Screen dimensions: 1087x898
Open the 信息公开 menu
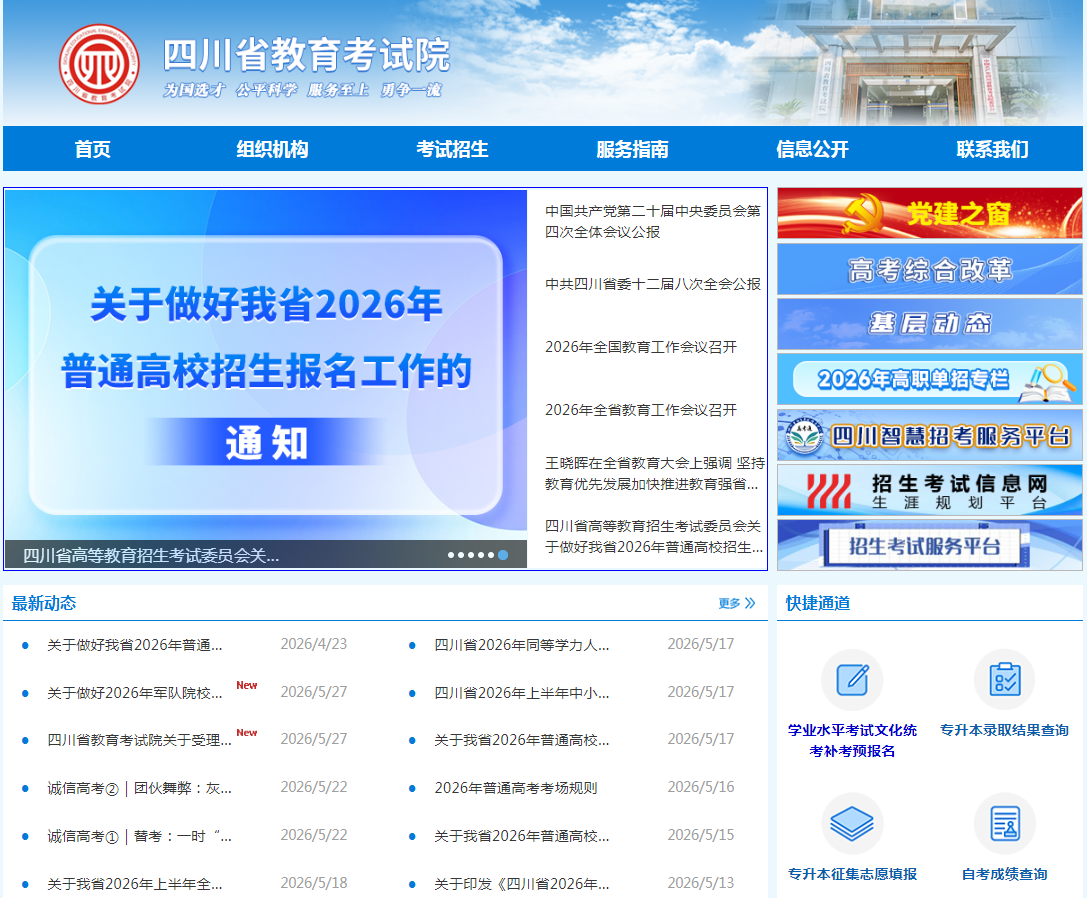click(812, 149)
